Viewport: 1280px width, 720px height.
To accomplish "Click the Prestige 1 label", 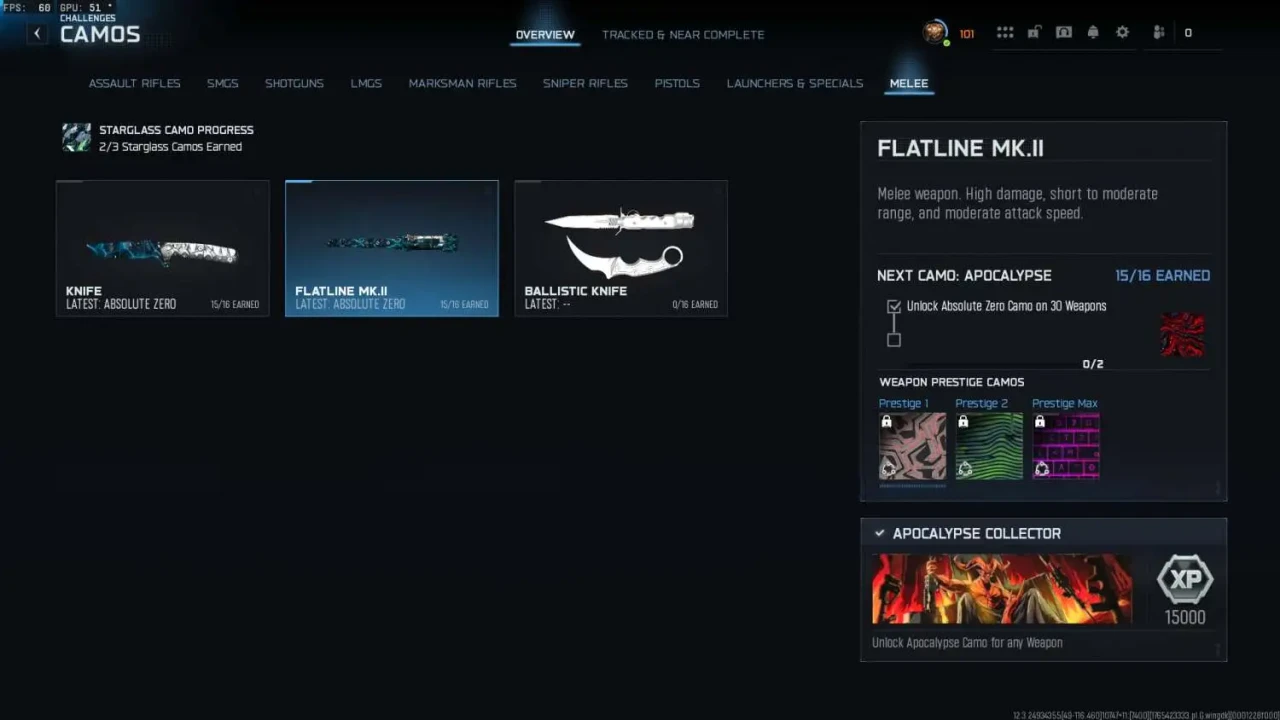I will point(903,403).
